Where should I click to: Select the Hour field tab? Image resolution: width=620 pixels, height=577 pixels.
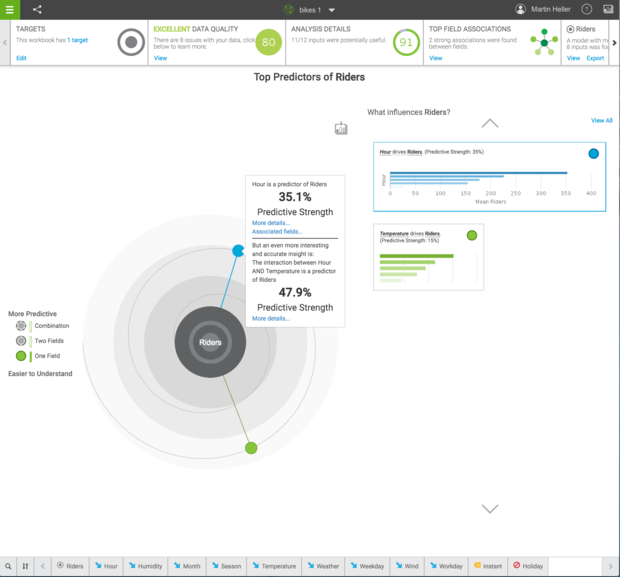coord(106,566)
